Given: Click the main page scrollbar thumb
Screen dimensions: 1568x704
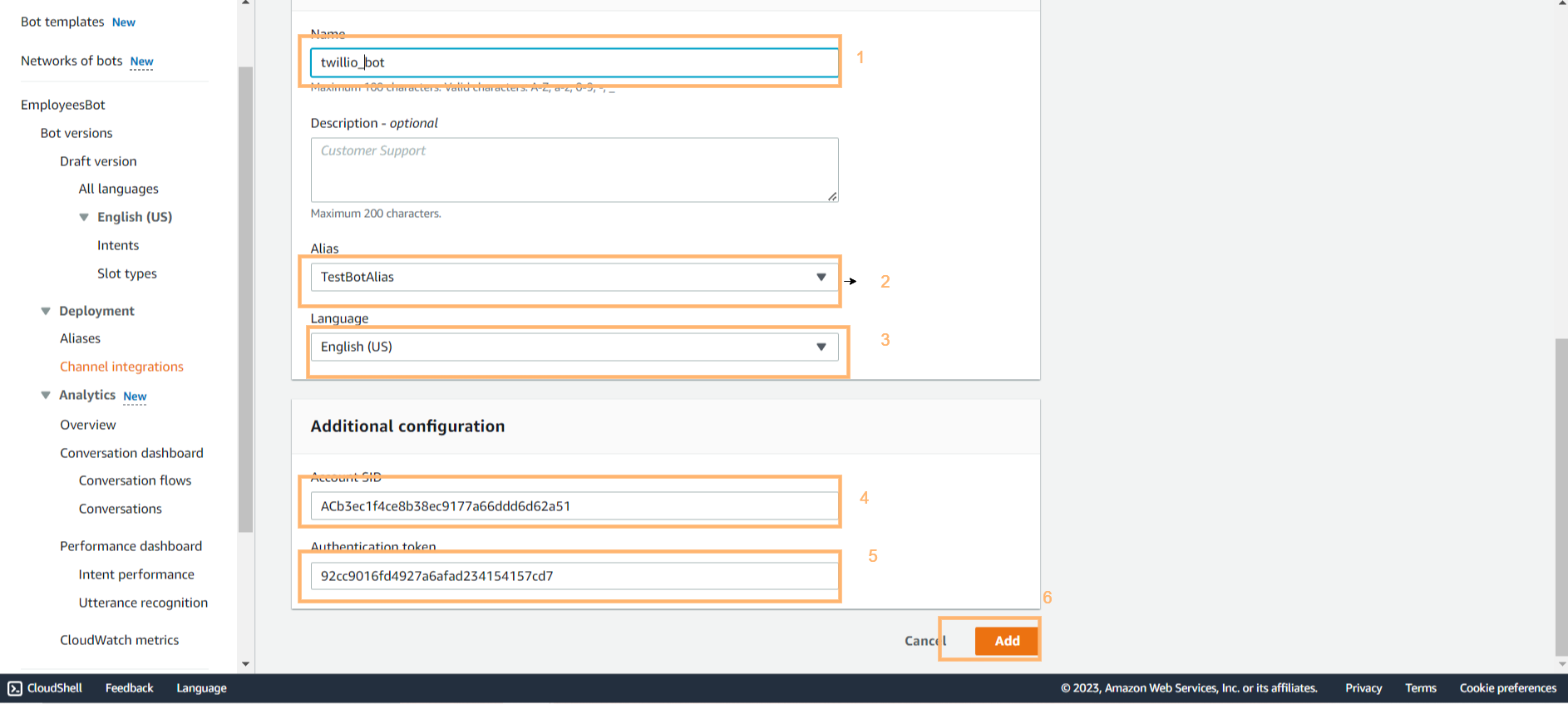Looking at the screenshot, I should click(1561, 497).
